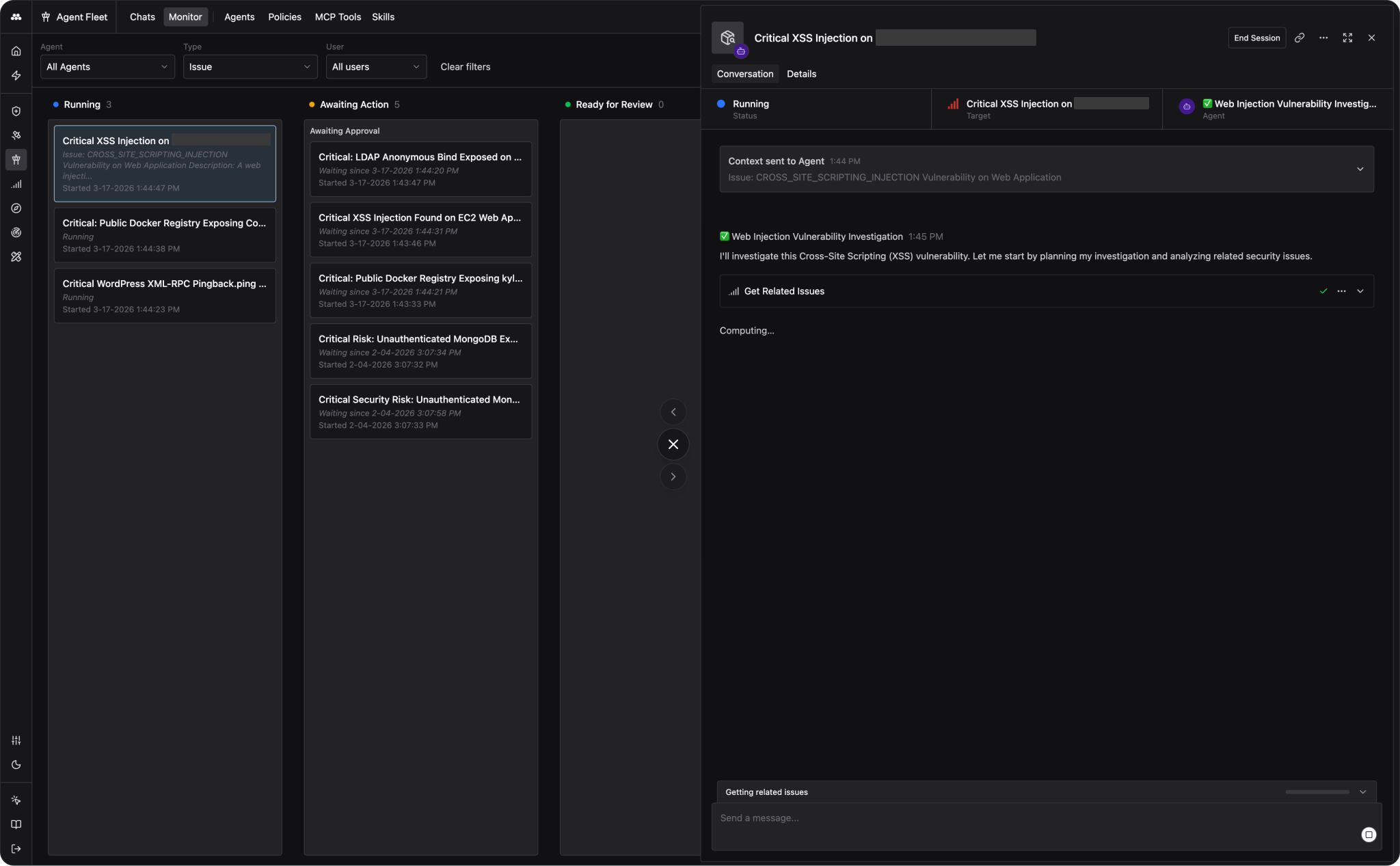Expand session panel to fullscreen
The height and width of the screenshot is (866, 1400).
coord(1347,38)
